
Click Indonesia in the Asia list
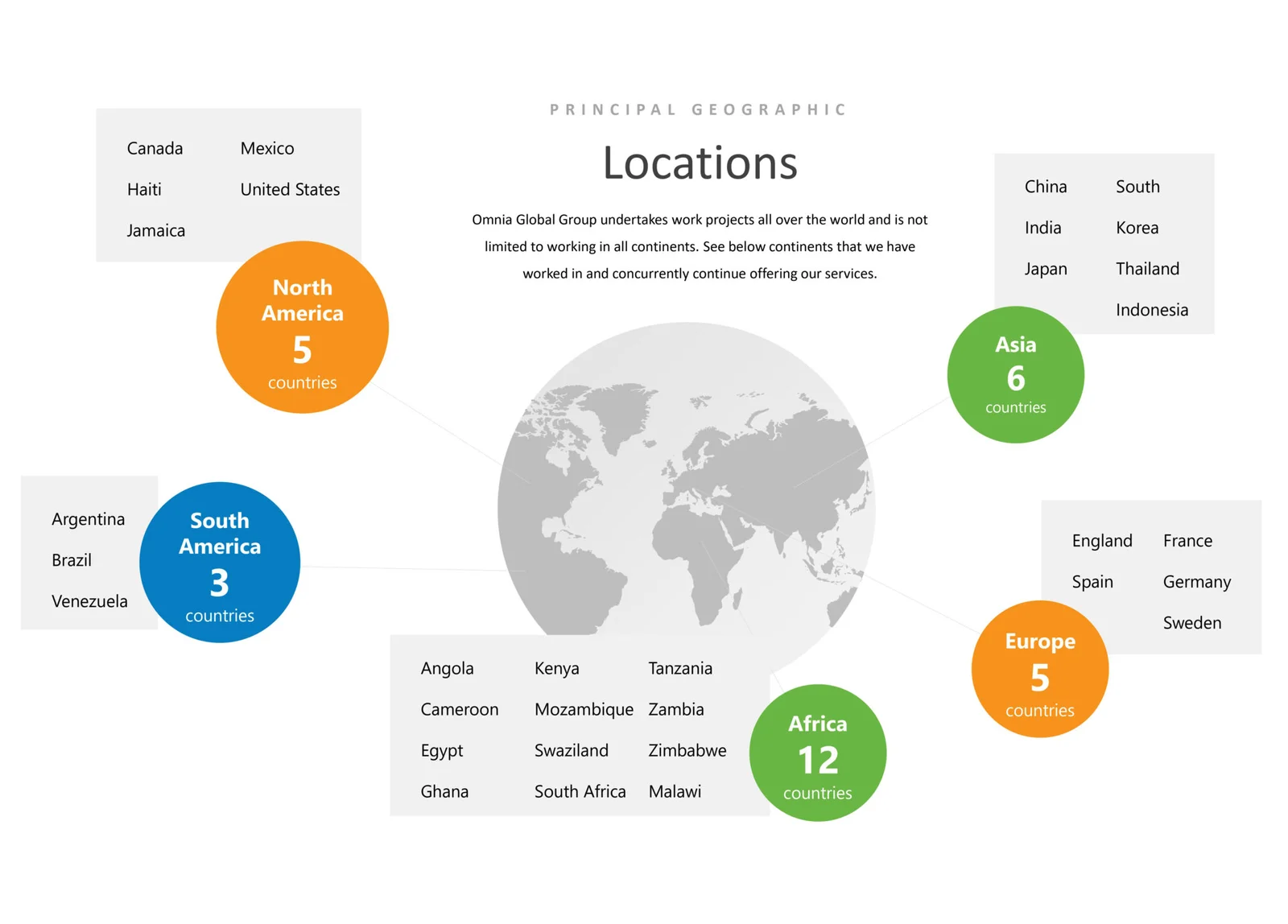[1151, 310]
